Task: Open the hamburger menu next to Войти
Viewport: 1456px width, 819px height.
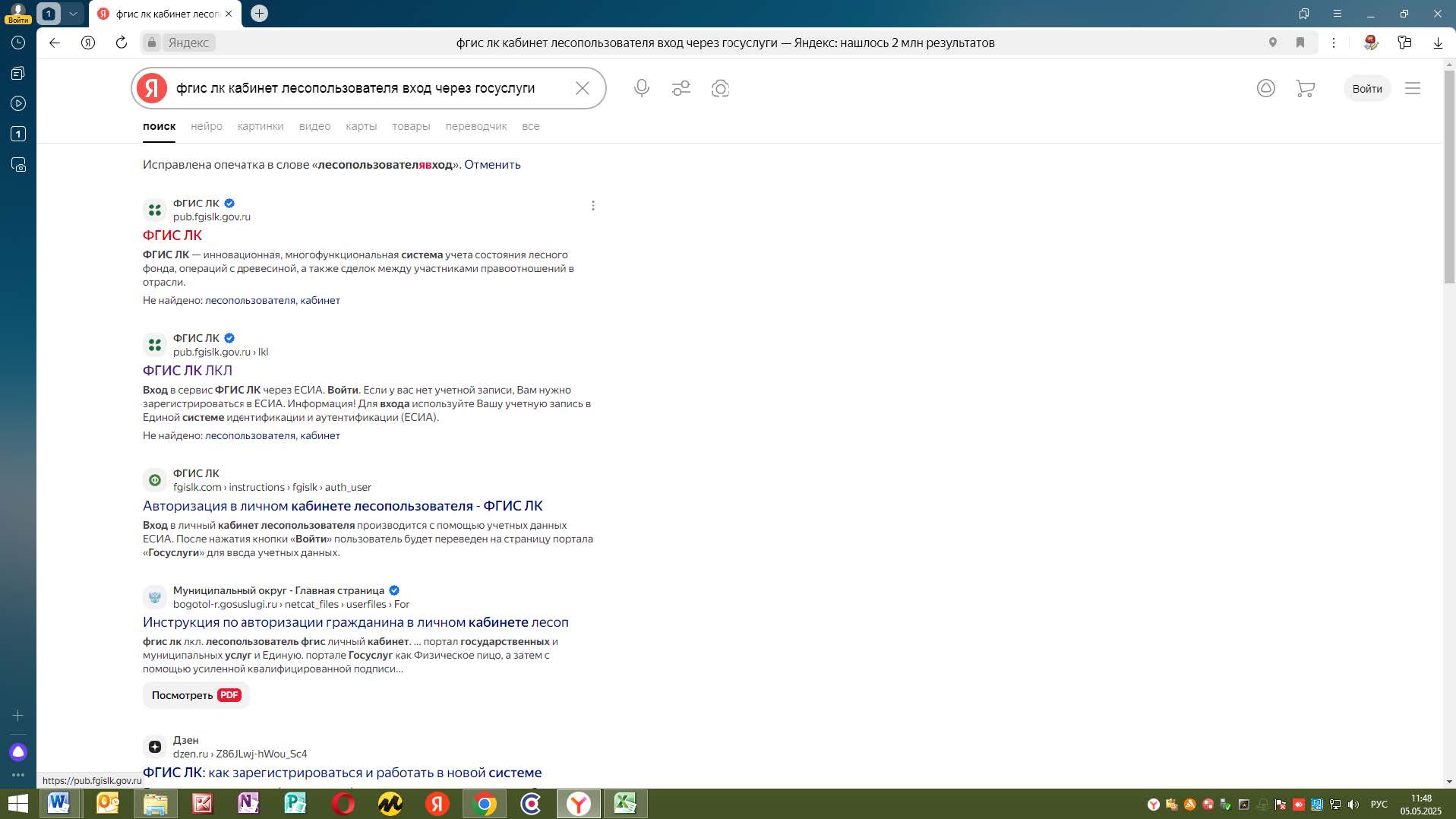Action: click(1413, 88)
